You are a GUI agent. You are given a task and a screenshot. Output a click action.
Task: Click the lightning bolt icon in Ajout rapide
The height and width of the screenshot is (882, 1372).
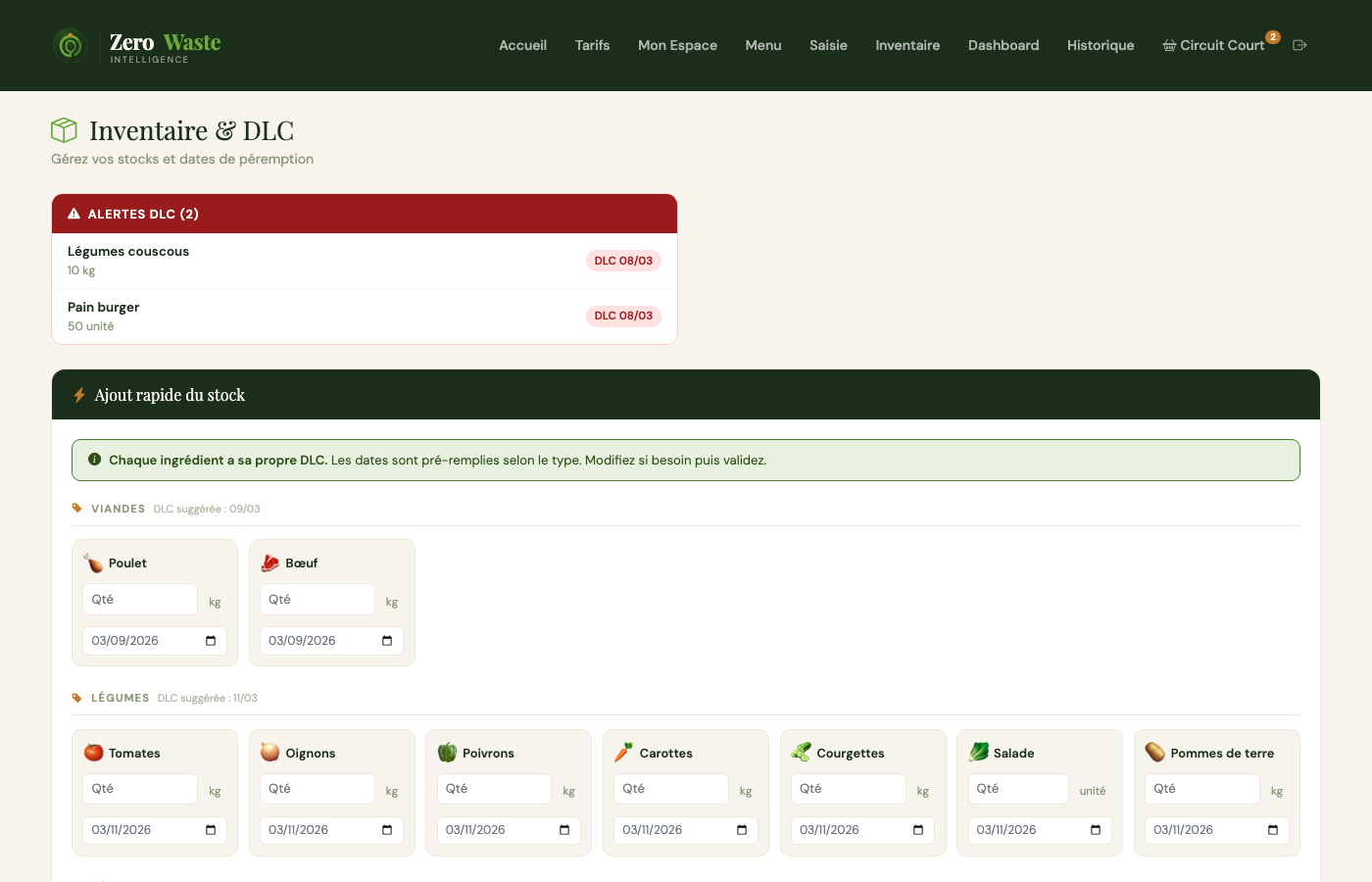pos(79,395)
